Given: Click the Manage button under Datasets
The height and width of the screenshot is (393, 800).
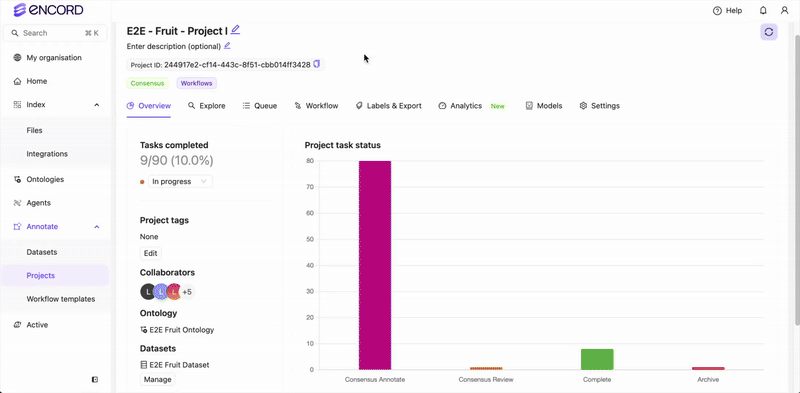Looking at the screenshot, I should click(x=158, y=379).
